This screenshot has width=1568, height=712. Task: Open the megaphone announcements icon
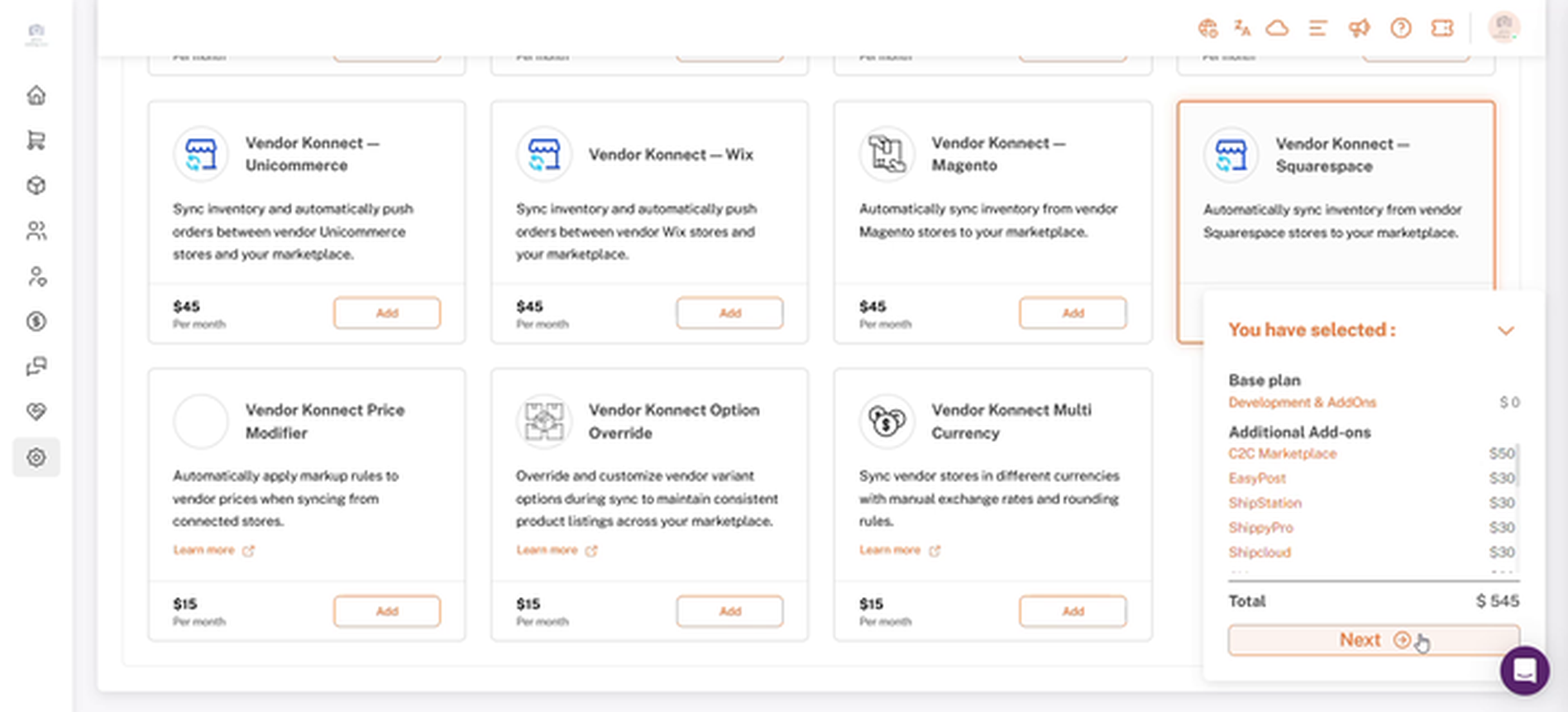1360,29
